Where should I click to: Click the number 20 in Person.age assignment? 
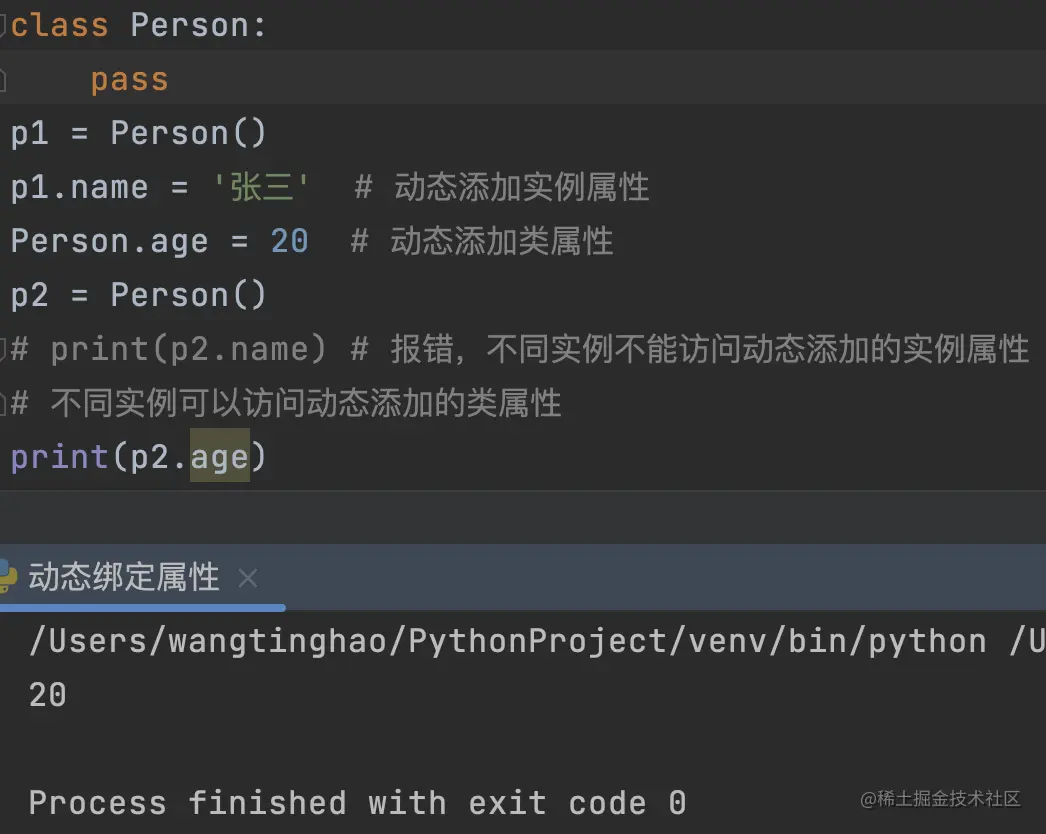click(289, 241)
